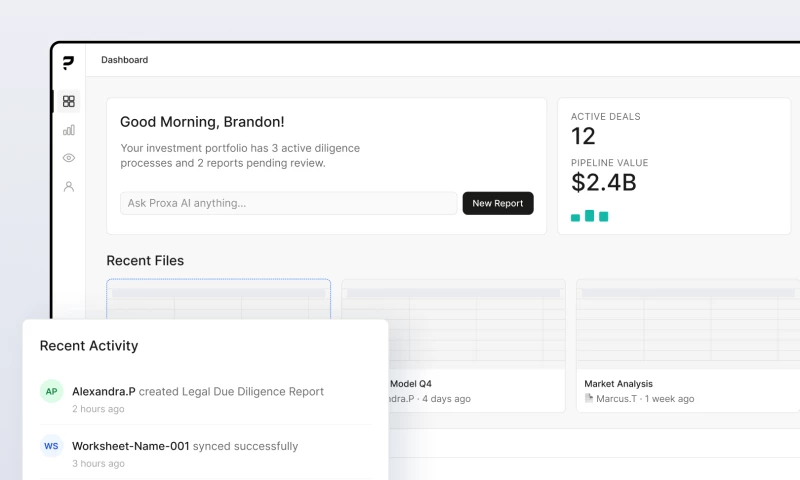Open the first highlighted recent file thumbnail
The height and width of the screenshot is (480, 800).
[218, 299]
